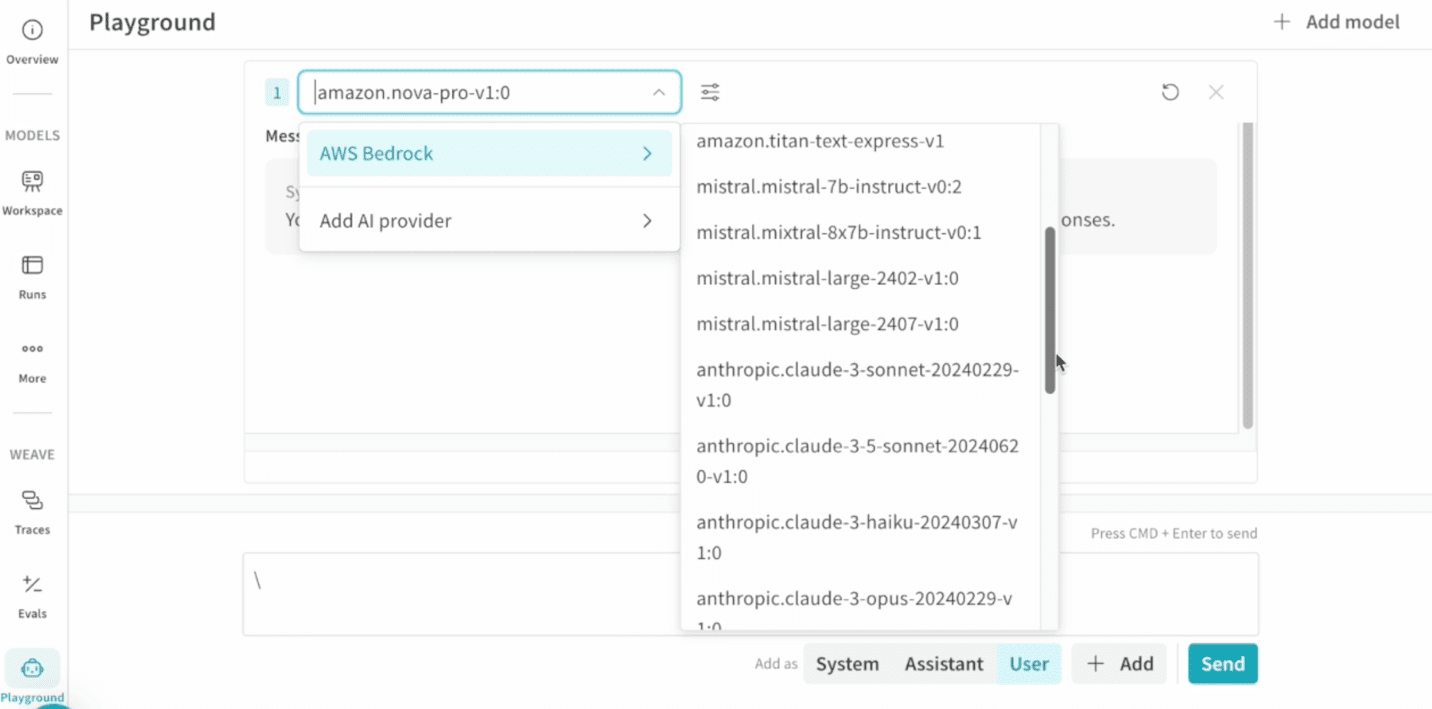Screen dimensions: 1432x709
Task: Open model settings sliders icon
Action: [x=709, y=93]
